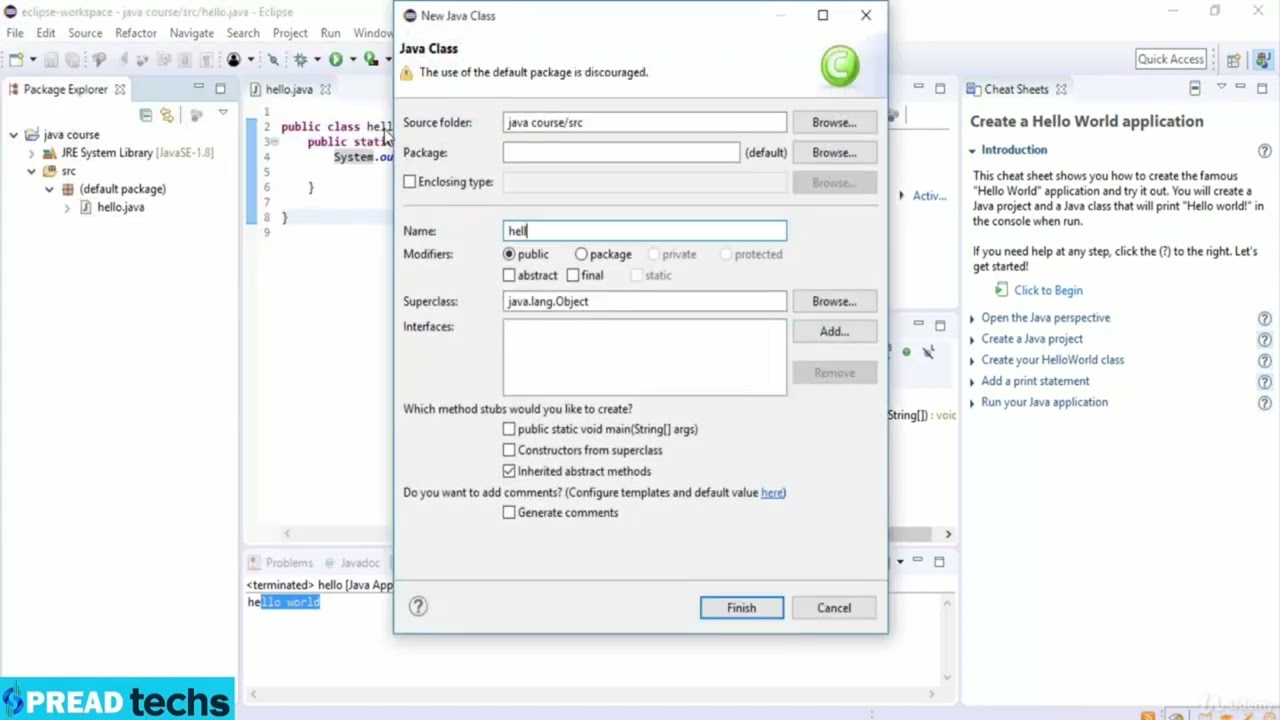Check public static void main stub option
This screenshot has height=720, width=1280.
click(509, 429)
